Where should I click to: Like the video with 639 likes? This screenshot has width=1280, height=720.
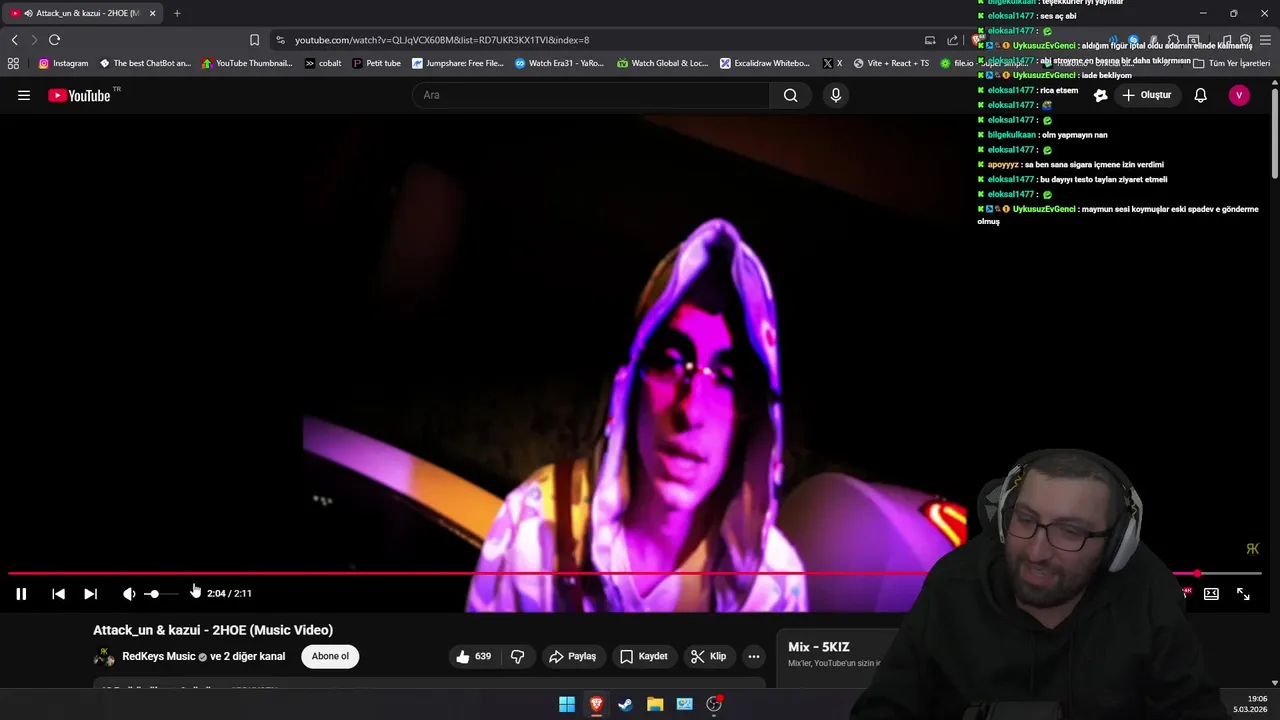pyautogui.click(x=474, y=656)
